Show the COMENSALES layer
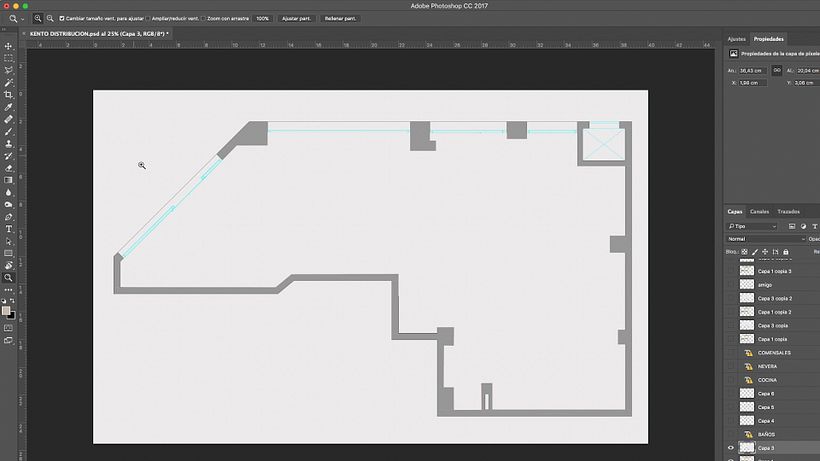 click(x=731, y=353)
